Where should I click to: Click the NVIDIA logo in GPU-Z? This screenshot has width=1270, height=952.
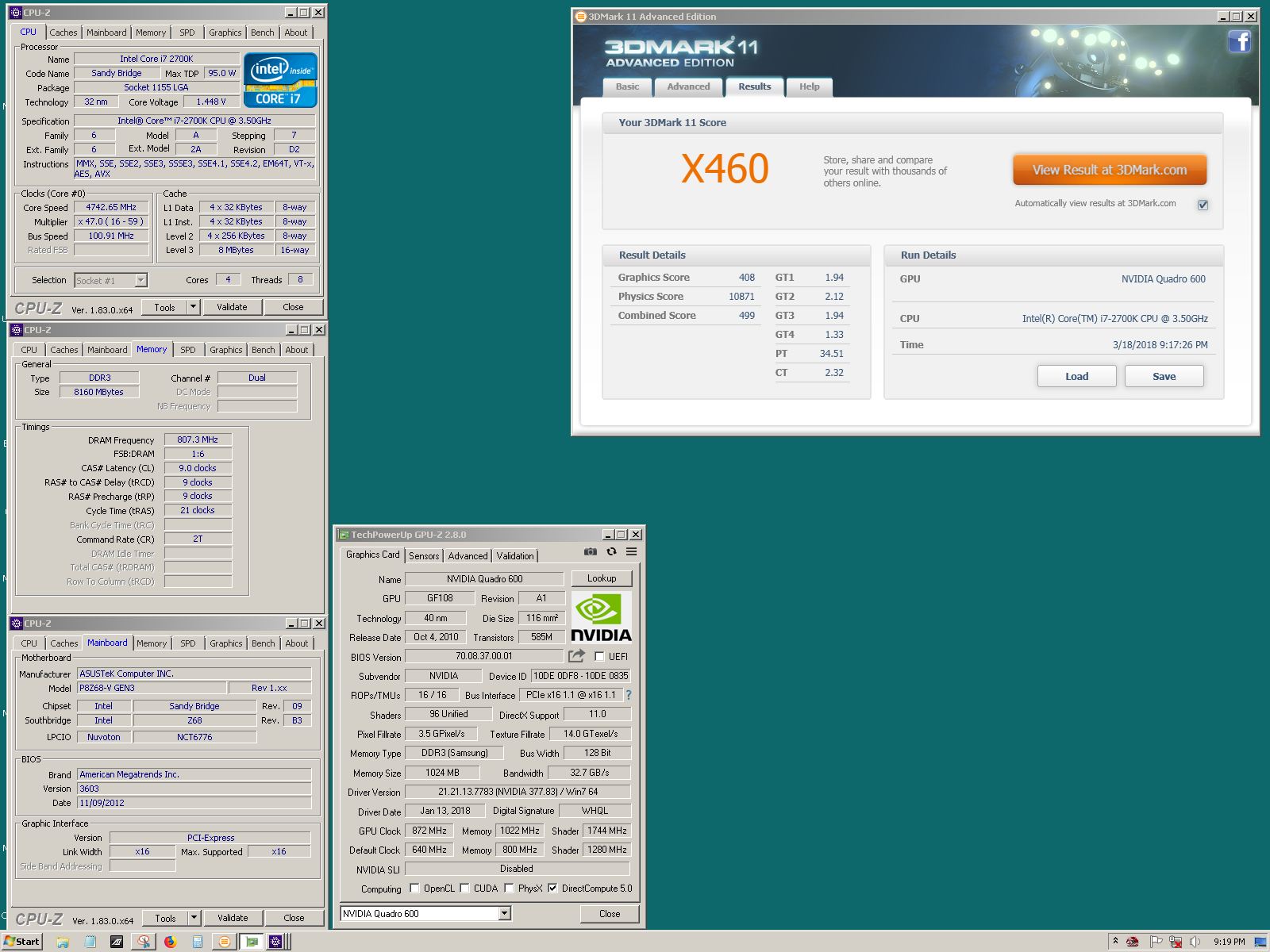tap(601, 617)
